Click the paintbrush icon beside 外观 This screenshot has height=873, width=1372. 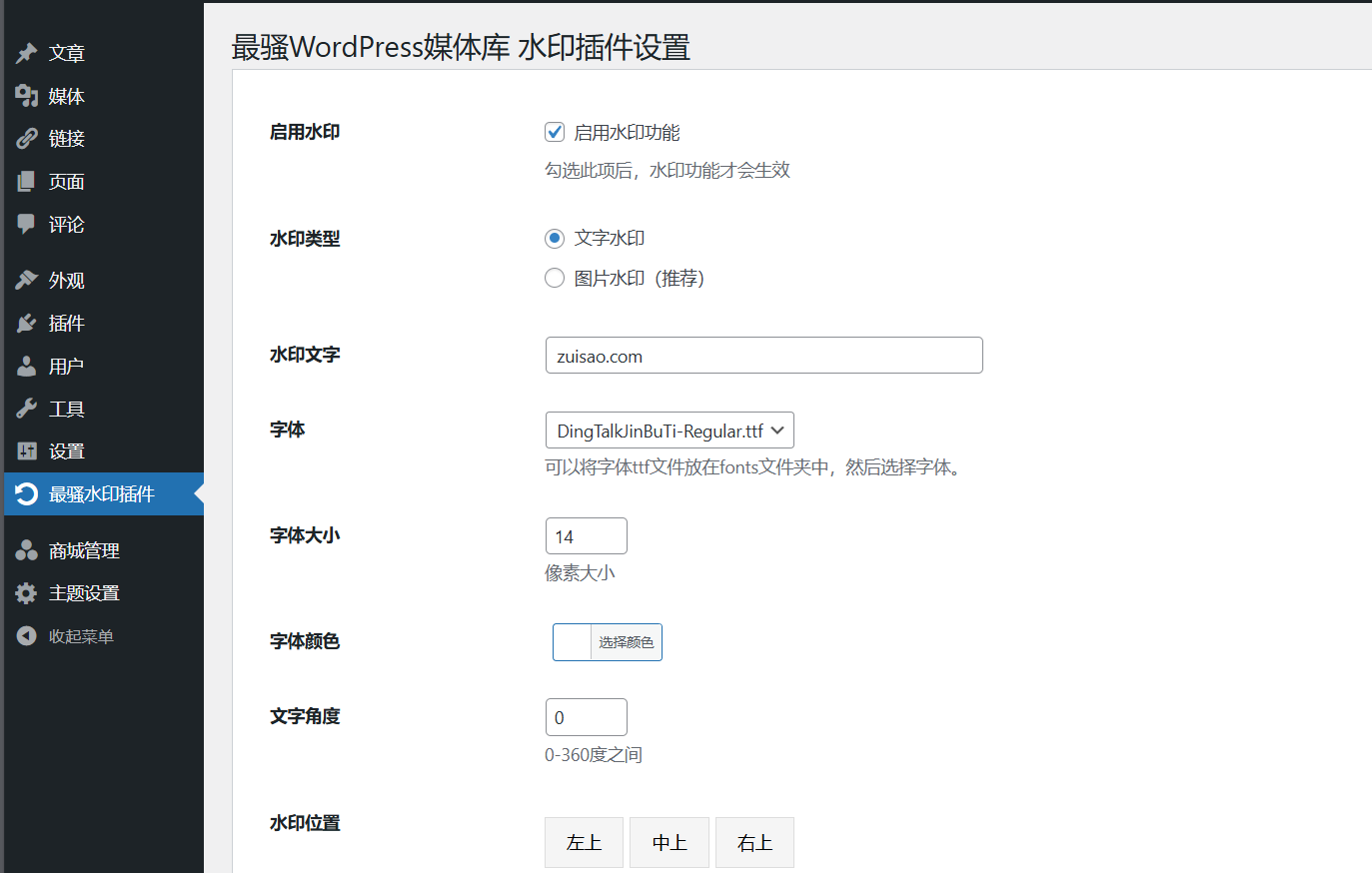point(26,281)
